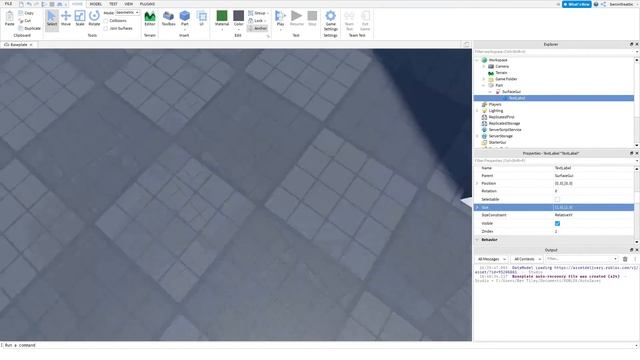Open the Mode Geometric dropdown
640x360 pixels.
127,13
